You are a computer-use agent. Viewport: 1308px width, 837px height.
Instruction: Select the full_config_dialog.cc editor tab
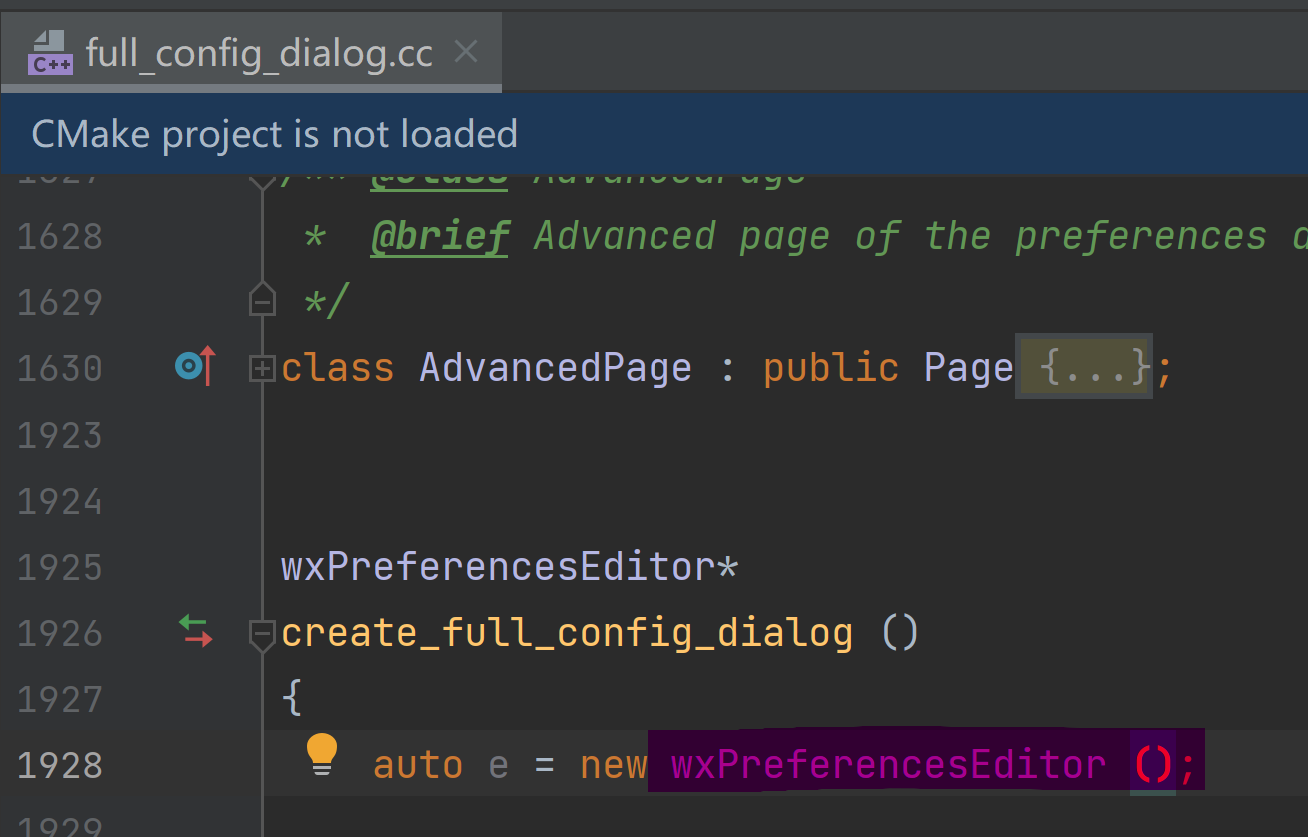(259, 53)
